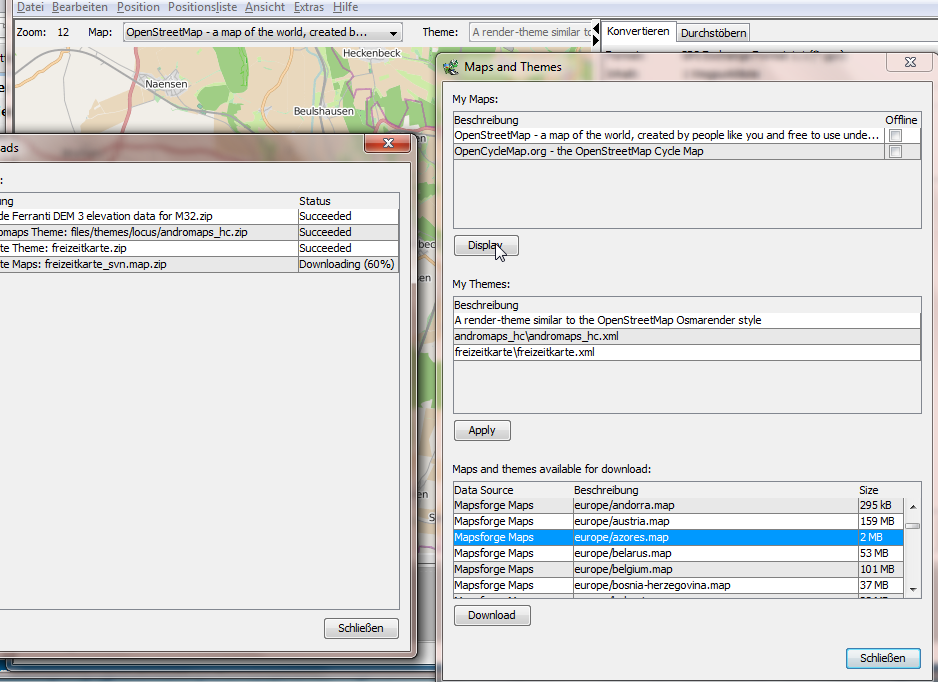Viewport: 938px width, 682px height.
Task: Select the freizeitkarte_svn.map.zip download row
Action: click(199, 264)
